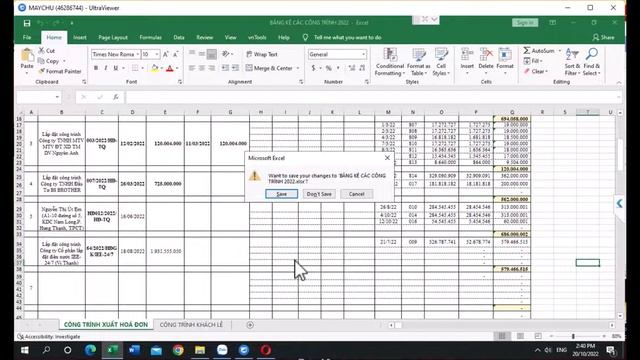The width and height of the screenshot is (640, 360).
Task: Open the font size dropdown
Action: 157,54
